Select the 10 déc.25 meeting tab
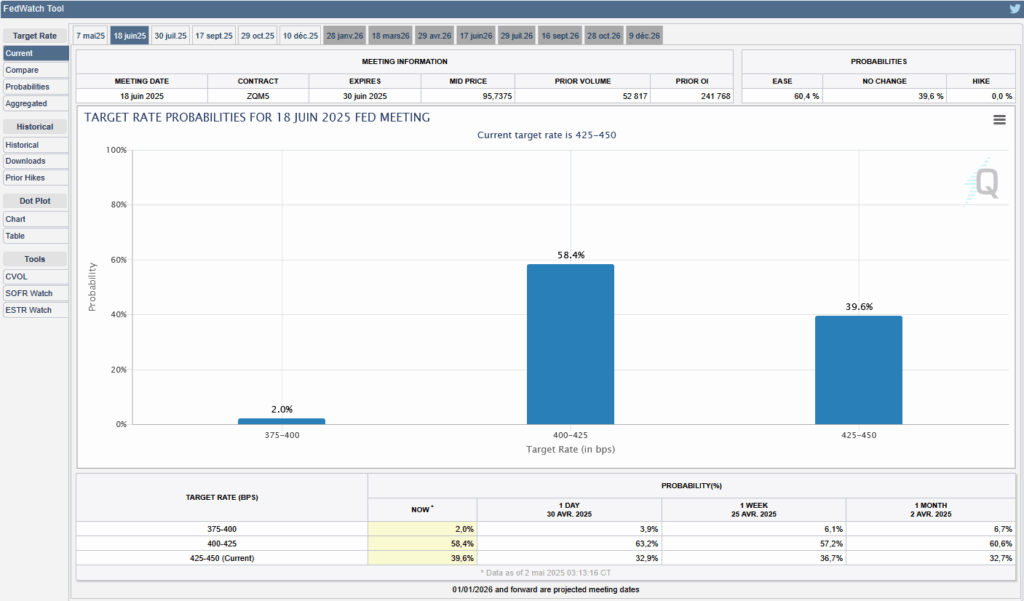The width and height of the screenshot is (1024, 601). (300, 36)
